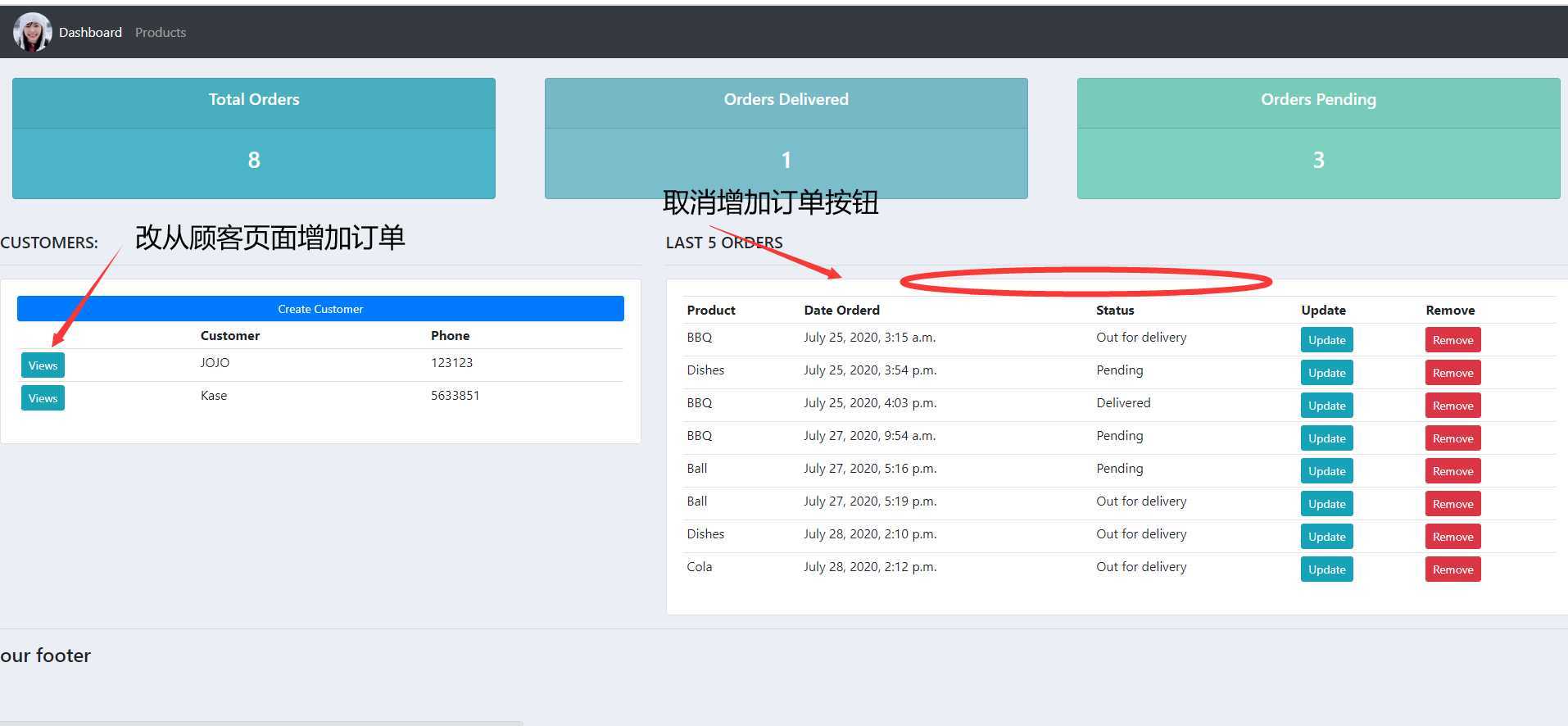Viewport: 1568px width, 726px height.
Task: Click the pending orders count 3
Action: click(x=1319, y=160)
